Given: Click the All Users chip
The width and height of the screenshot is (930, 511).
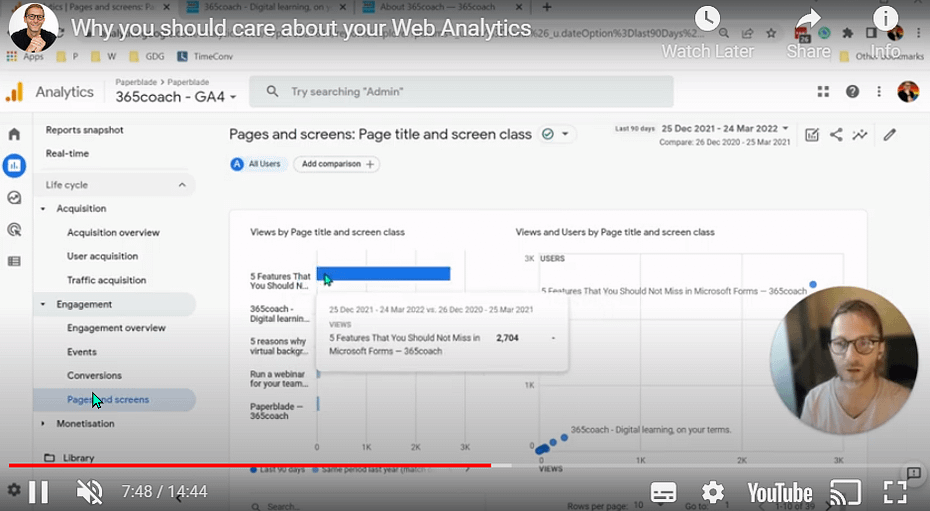Looking at the screenshot, I should pyautogui.click(x=259, y=164).
